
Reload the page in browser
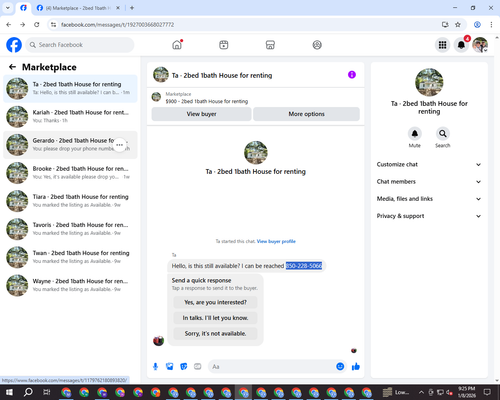37,24
